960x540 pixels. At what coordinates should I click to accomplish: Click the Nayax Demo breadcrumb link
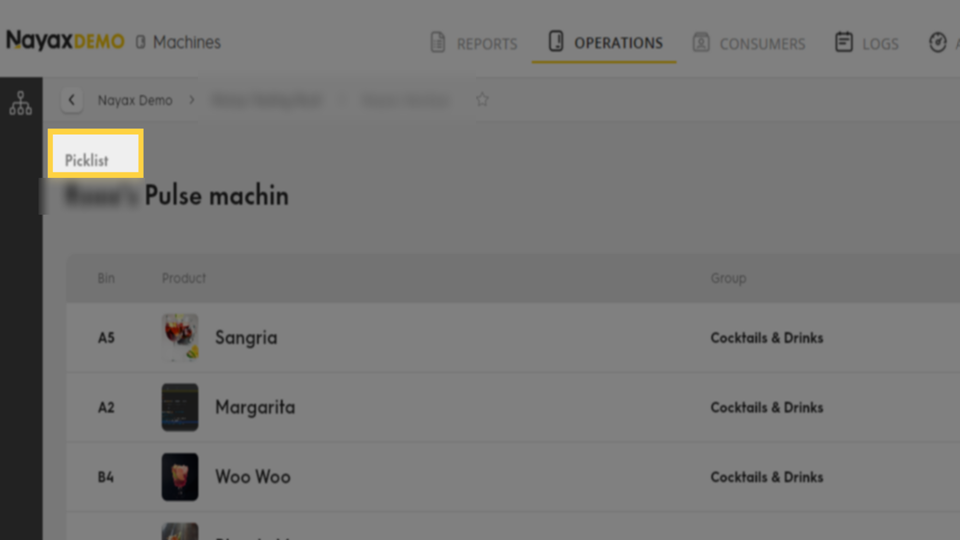135,100
